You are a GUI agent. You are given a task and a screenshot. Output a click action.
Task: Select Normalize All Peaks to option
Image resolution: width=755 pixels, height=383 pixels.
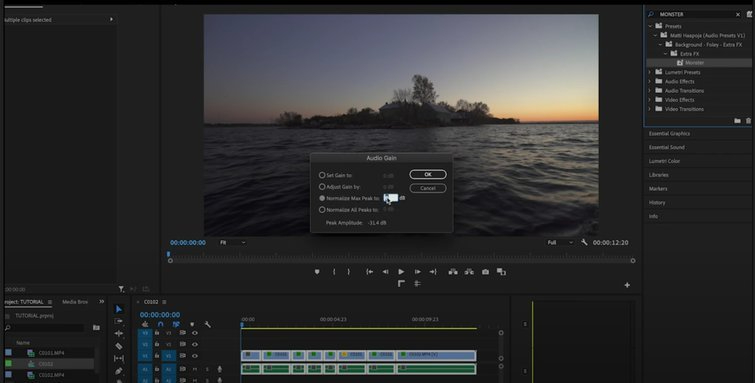pos(322,210)
